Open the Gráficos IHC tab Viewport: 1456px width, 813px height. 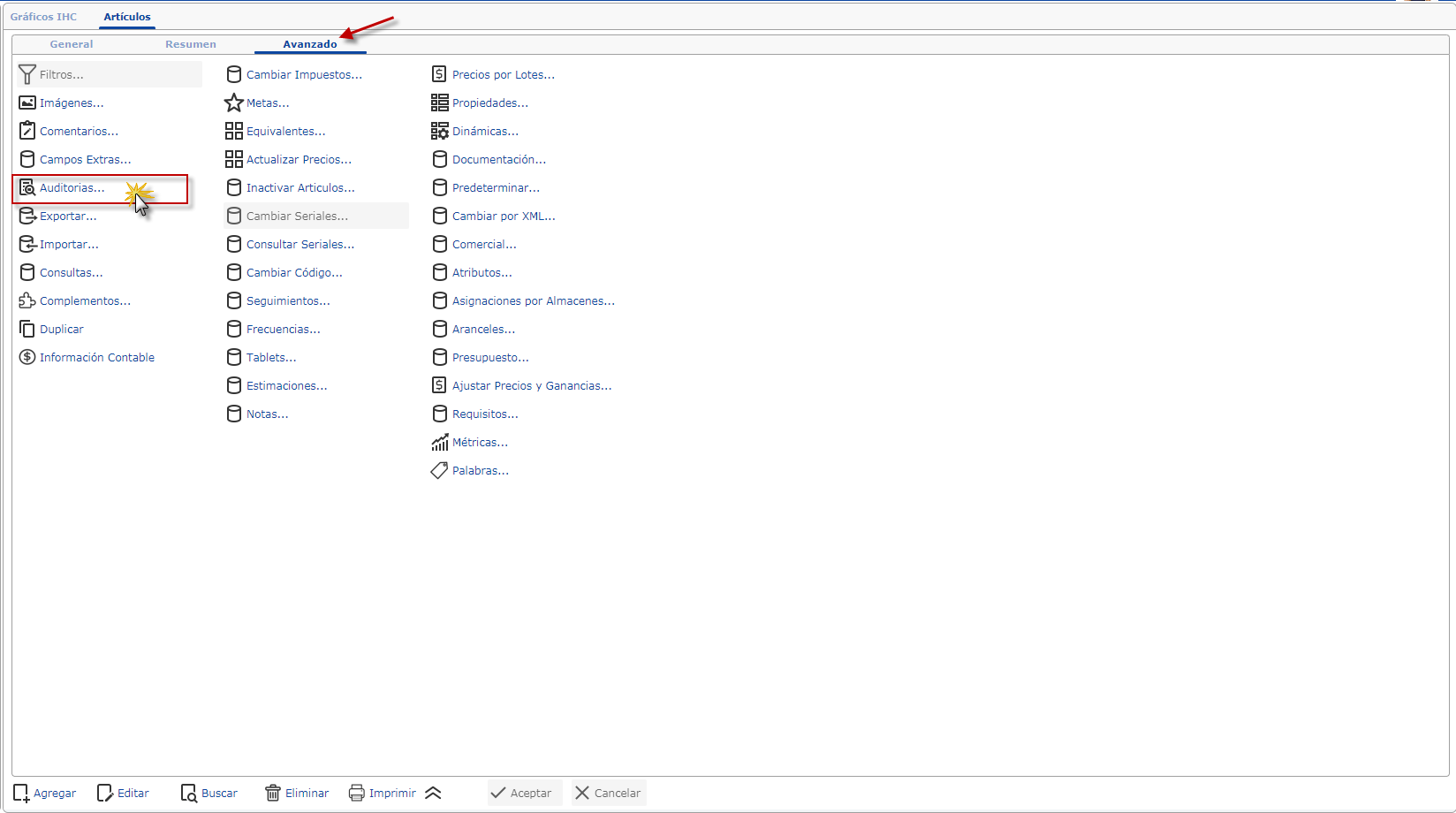coord(43,17)
